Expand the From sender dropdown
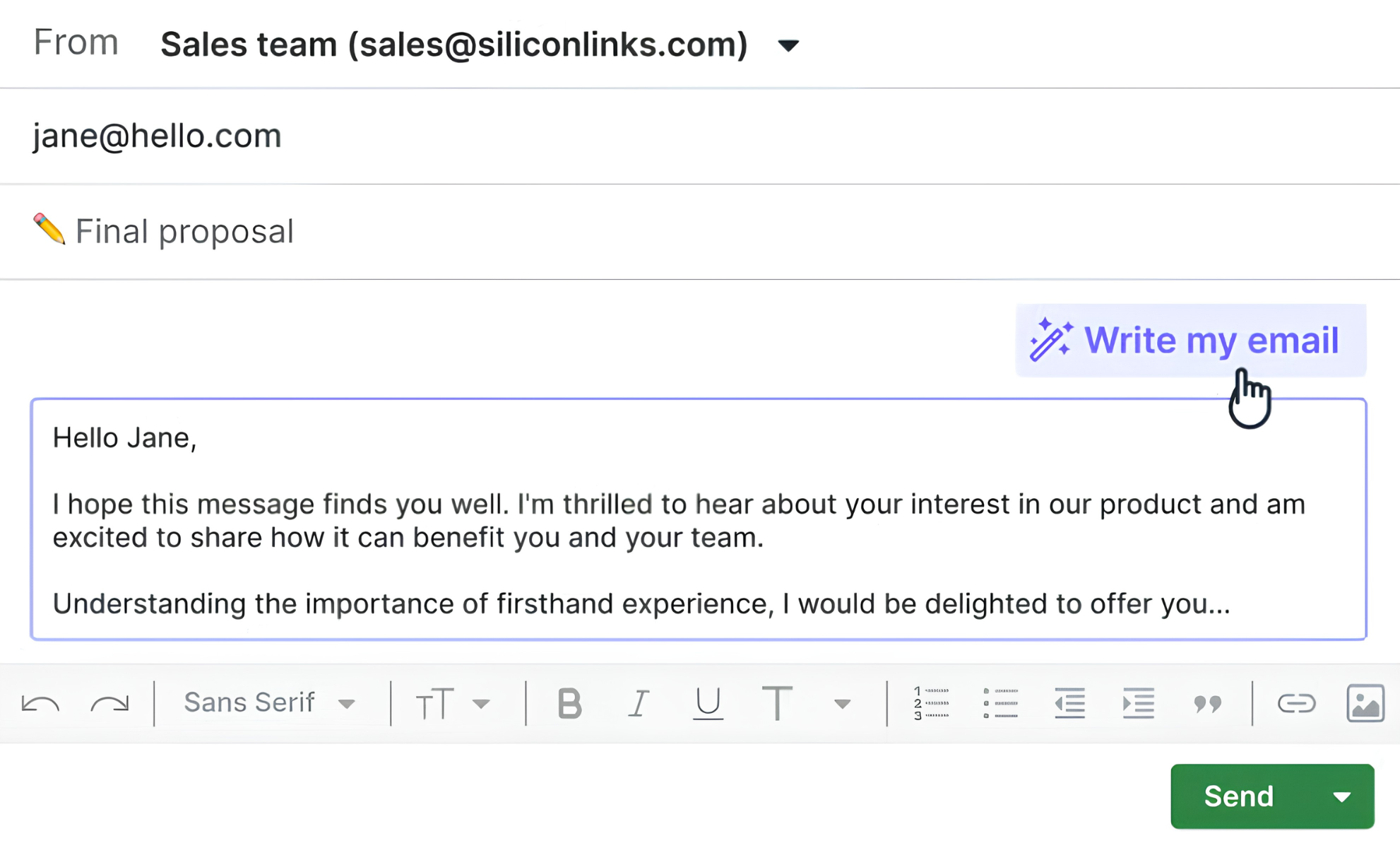Viewport: 1400px width, 848px height. (788, 46)
